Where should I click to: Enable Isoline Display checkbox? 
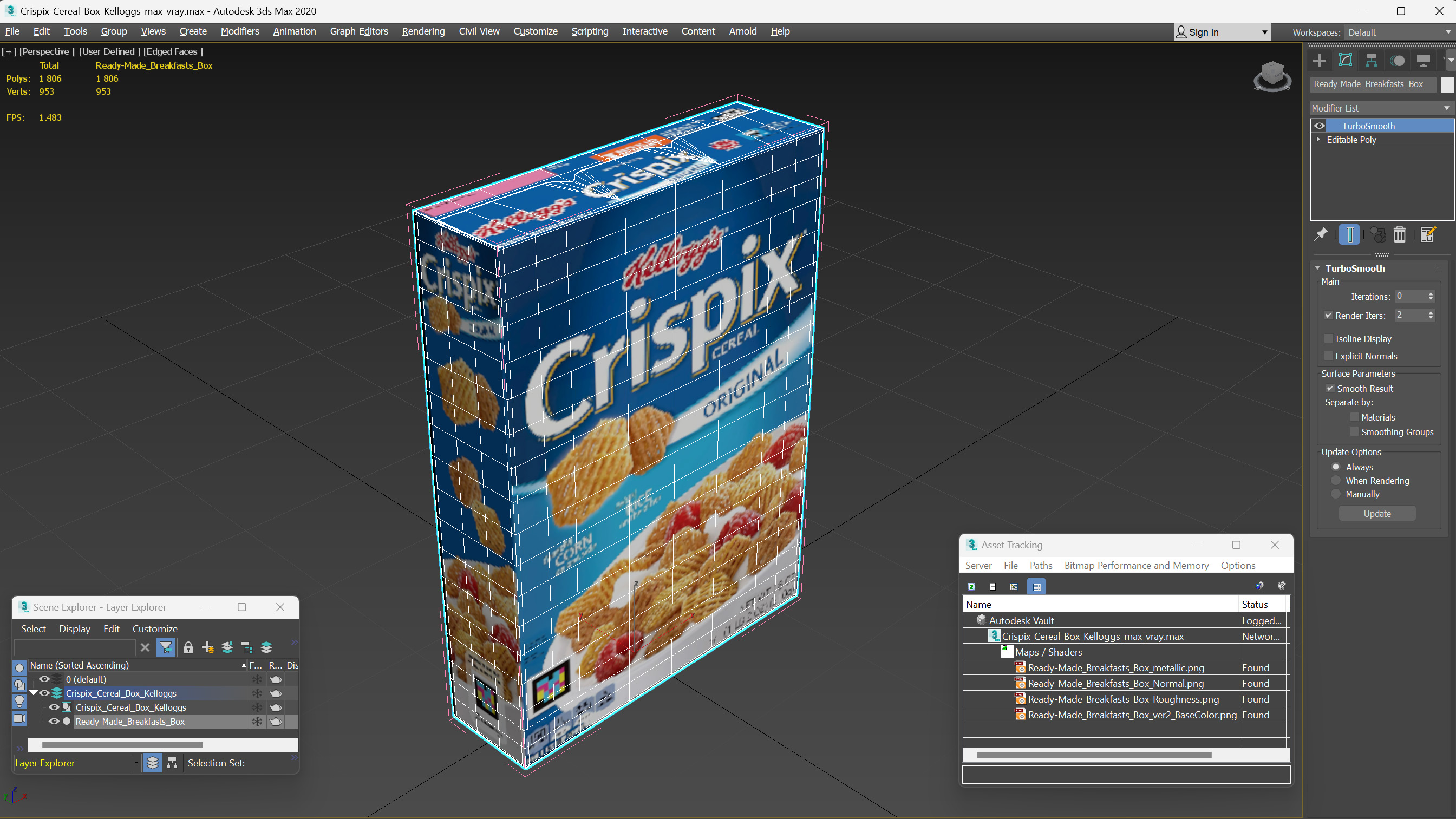(x=1328, y=338)
